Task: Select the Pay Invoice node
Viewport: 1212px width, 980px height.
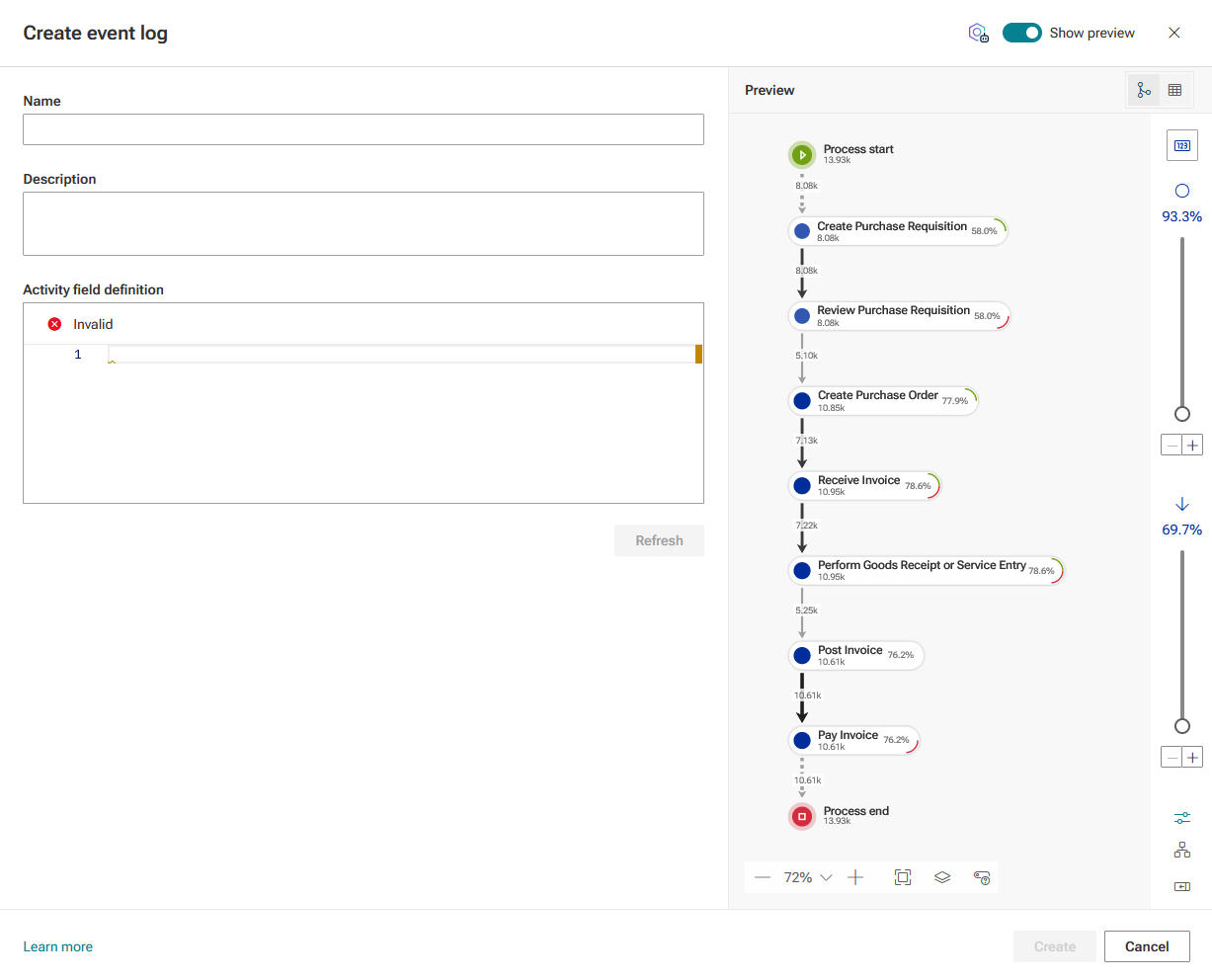Action: [854, 741]
